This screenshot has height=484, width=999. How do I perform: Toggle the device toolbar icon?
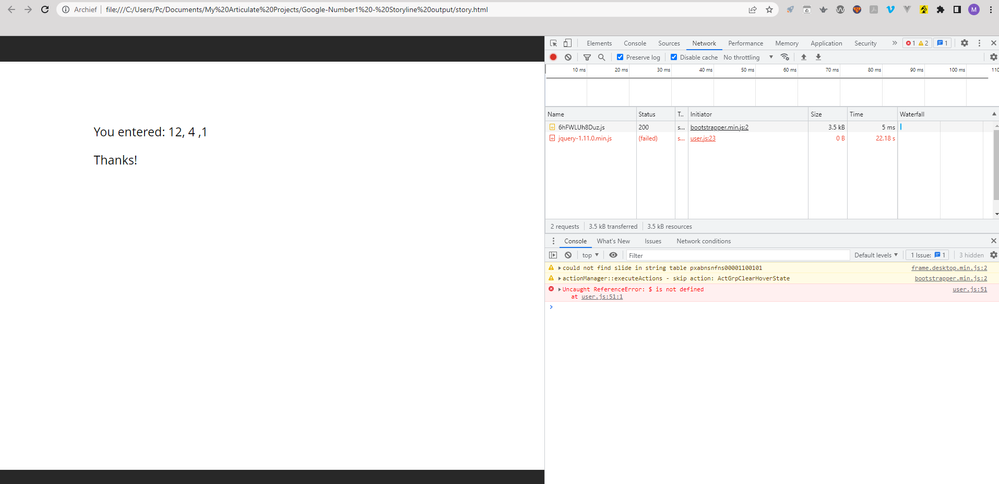[567, 43]
